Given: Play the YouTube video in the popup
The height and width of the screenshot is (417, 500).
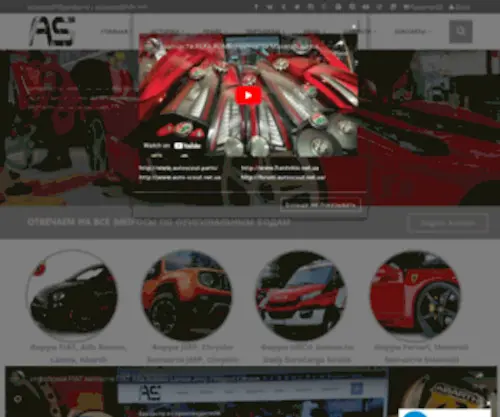Looking at the screenshot, I should click(248, 95).
